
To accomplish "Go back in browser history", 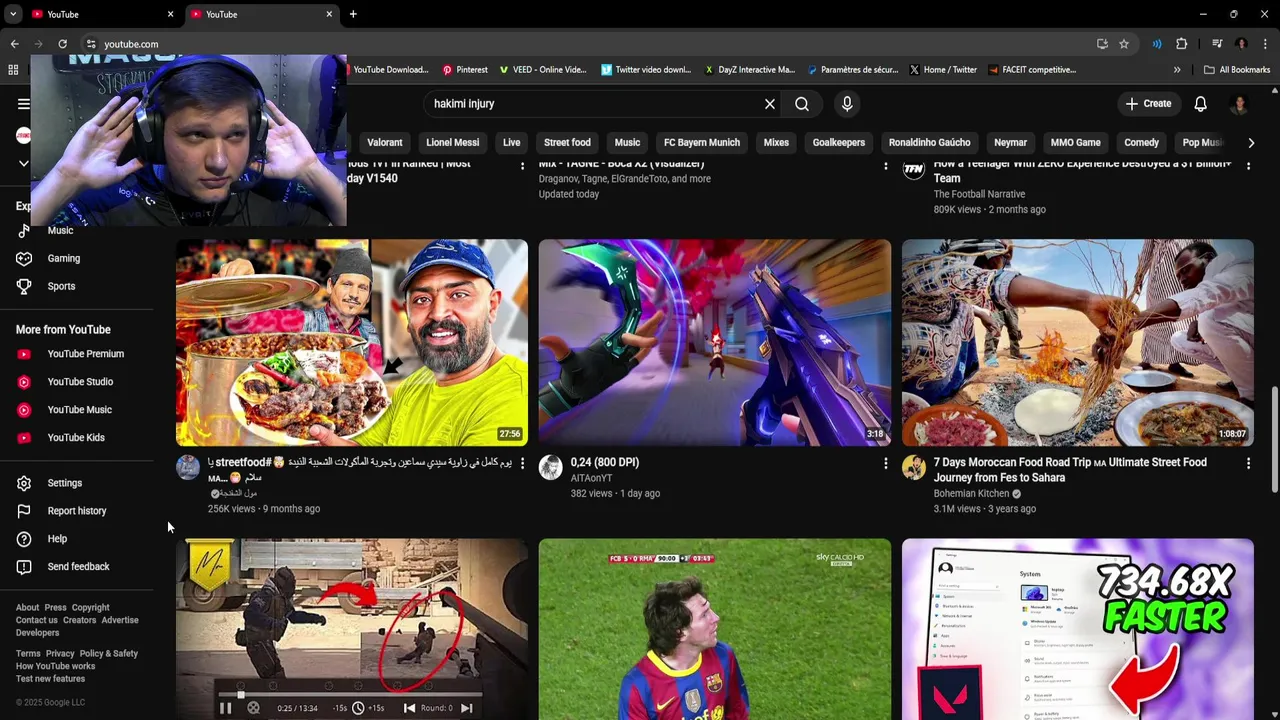I will [x=14, y=44].
